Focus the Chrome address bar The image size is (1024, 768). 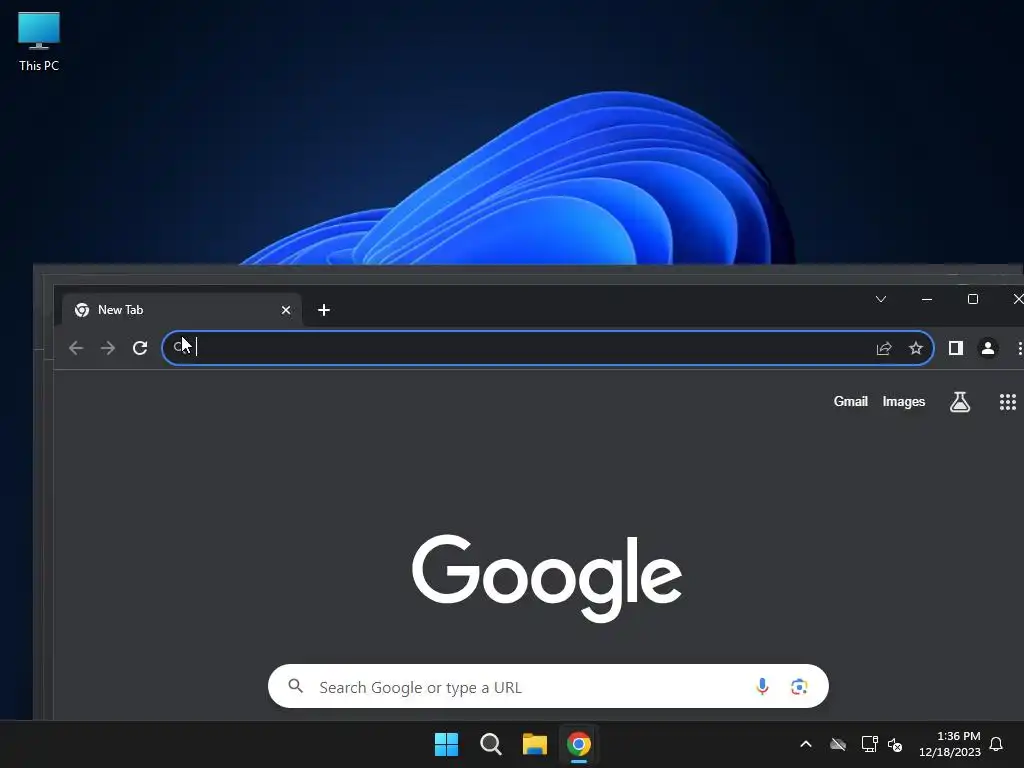(x=547, y=348)
